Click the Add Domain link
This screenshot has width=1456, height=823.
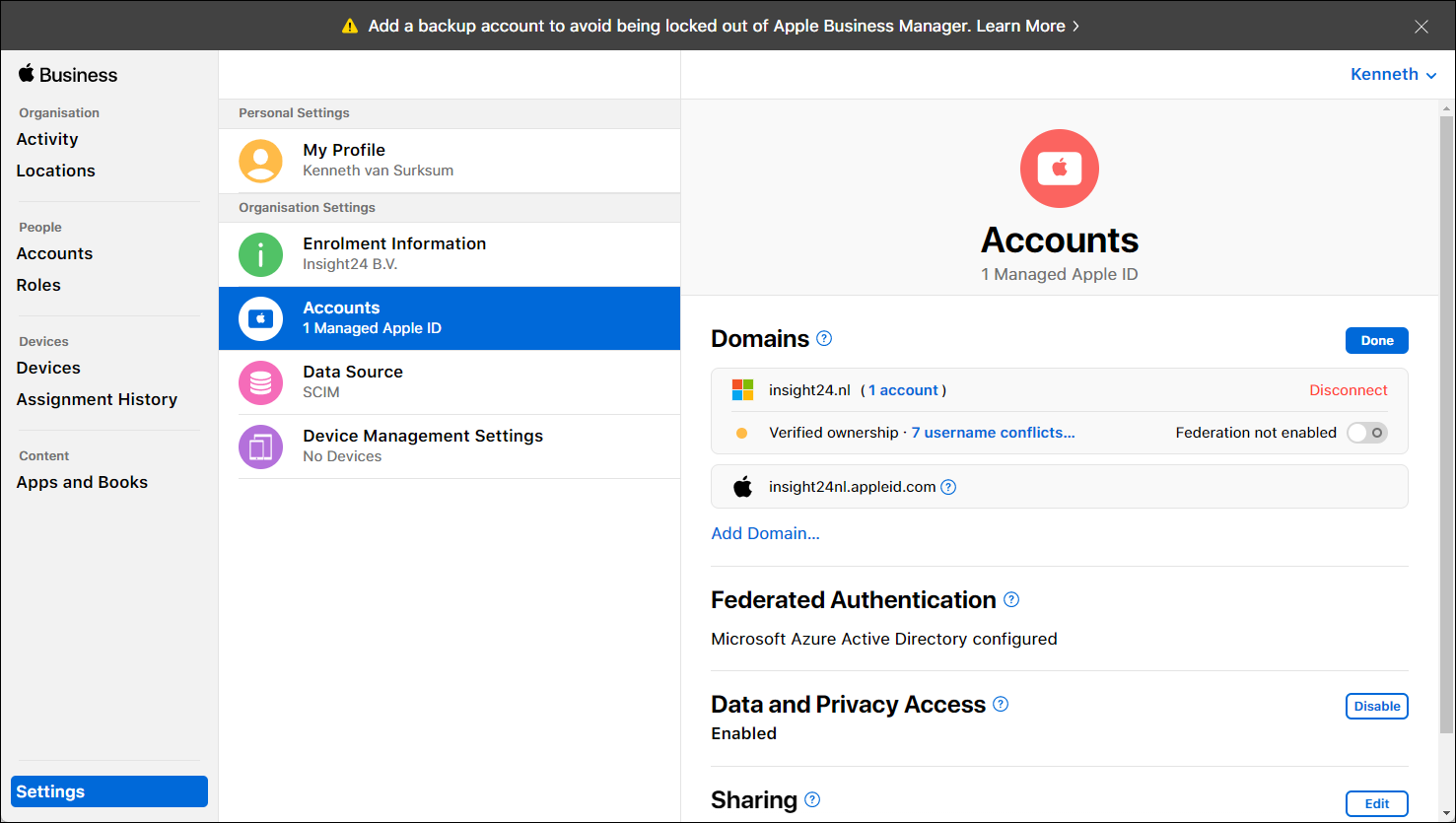[765, 533]
